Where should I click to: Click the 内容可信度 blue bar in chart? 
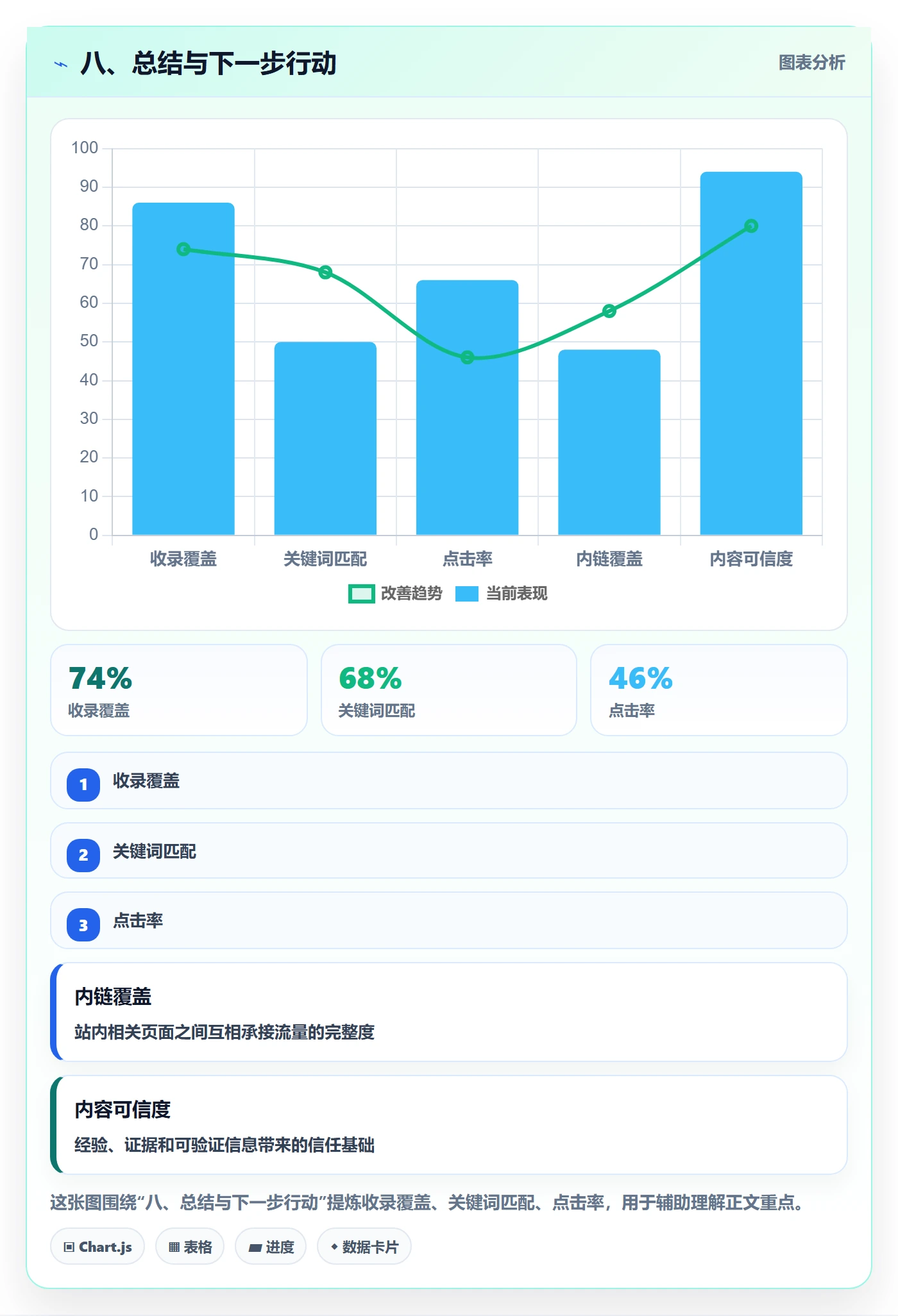[x=751, y=353]
